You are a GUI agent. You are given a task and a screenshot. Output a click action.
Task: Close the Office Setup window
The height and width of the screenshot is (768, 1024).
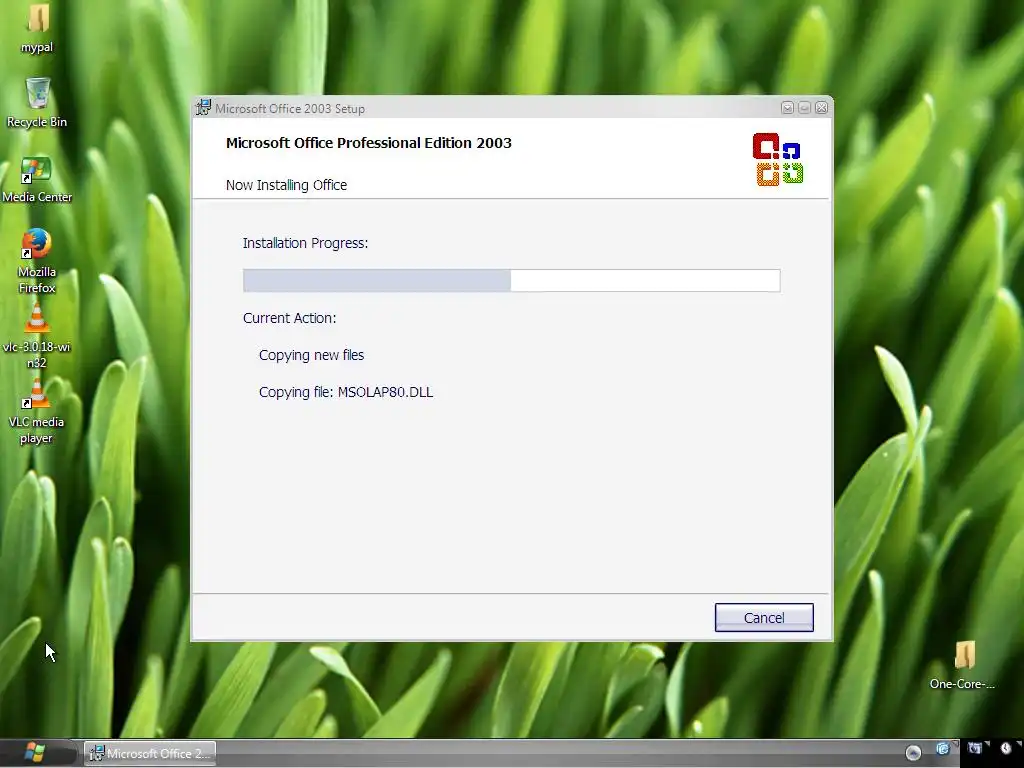pos(822,108)
